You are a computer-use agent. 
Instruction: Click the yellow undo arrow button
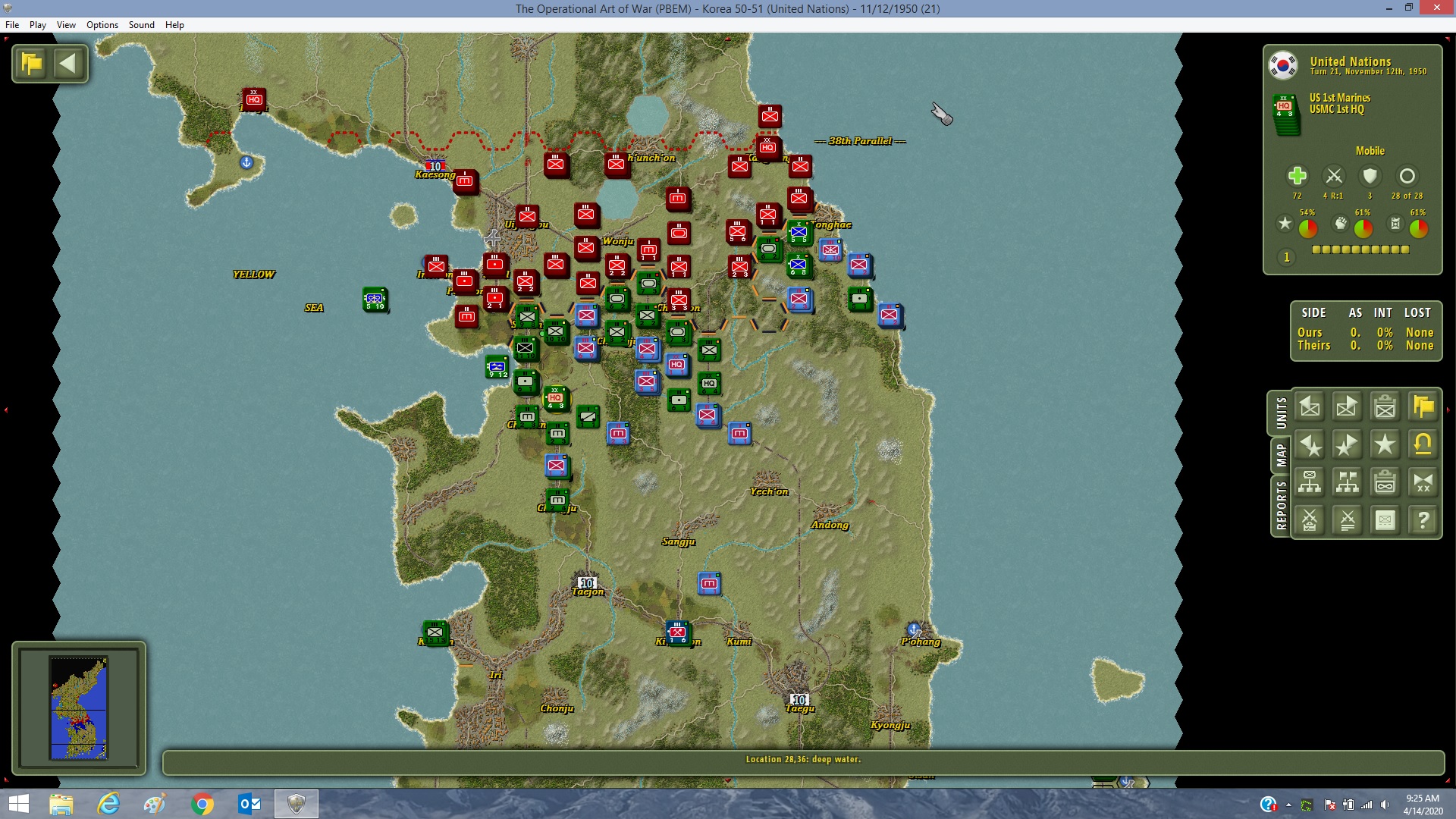tap(1423, 445)
